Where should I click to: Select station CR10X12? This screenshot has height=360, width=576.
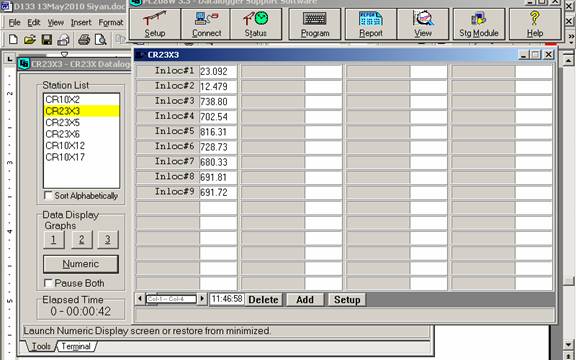[x=82, y=145]
